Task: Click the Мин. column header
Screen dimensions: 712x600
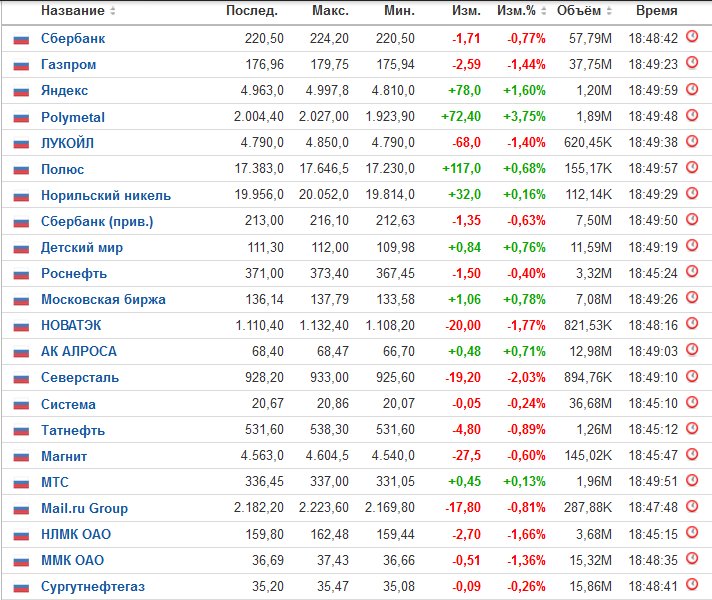Action: (x=400, y=10)
